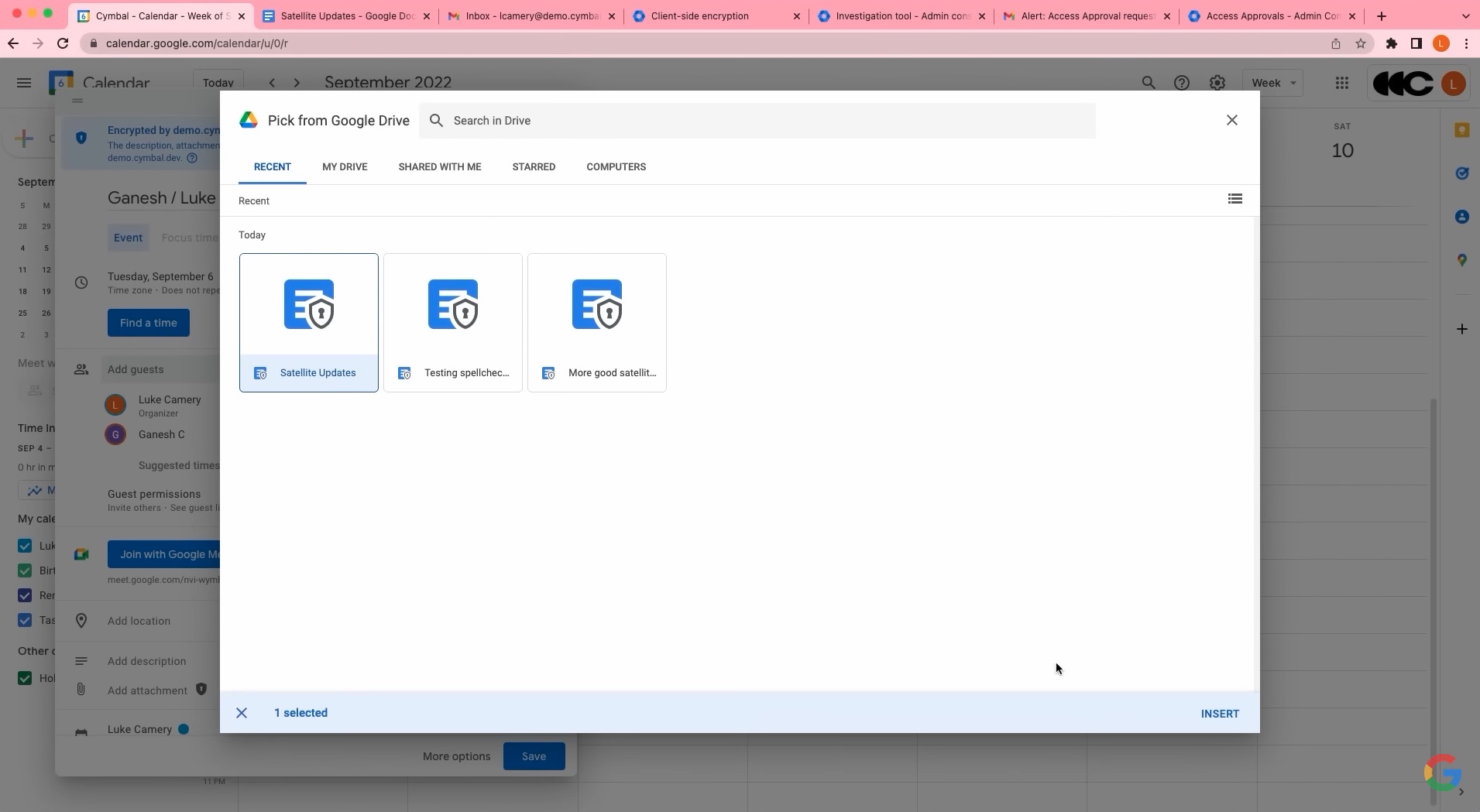Open Google Contacts in the side panel
Viewport: 1480px width, 812px height.
(1462, 218)
